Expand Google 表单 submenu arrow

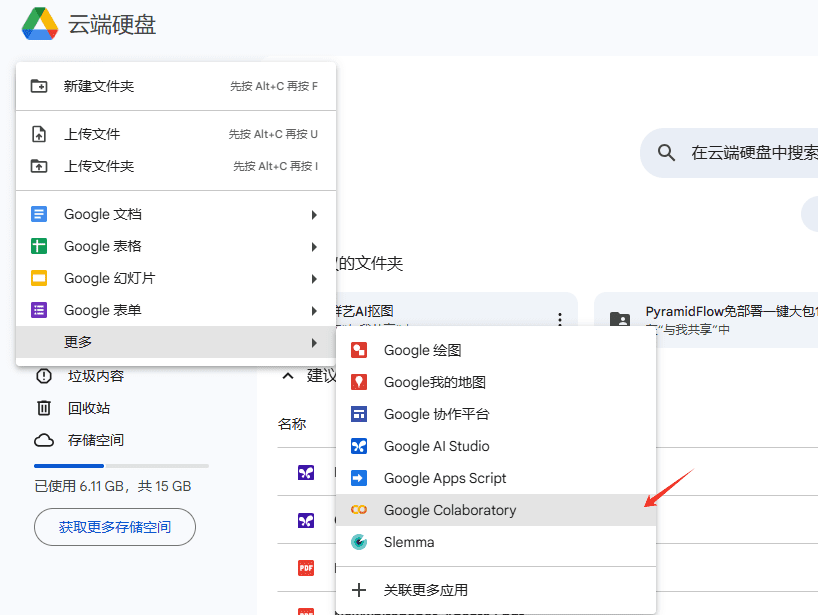click(x=314, y=311)
